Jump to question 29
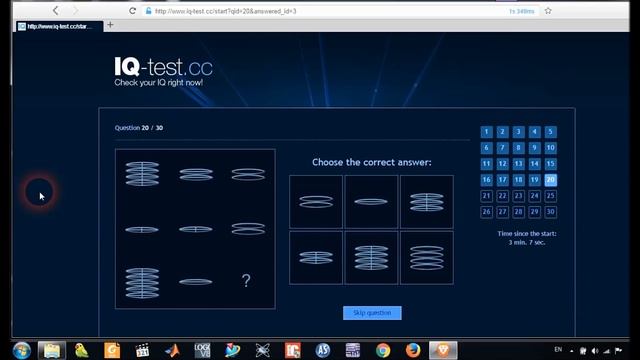This screenshot has height=360, width=640. click(x=534, y=212)
